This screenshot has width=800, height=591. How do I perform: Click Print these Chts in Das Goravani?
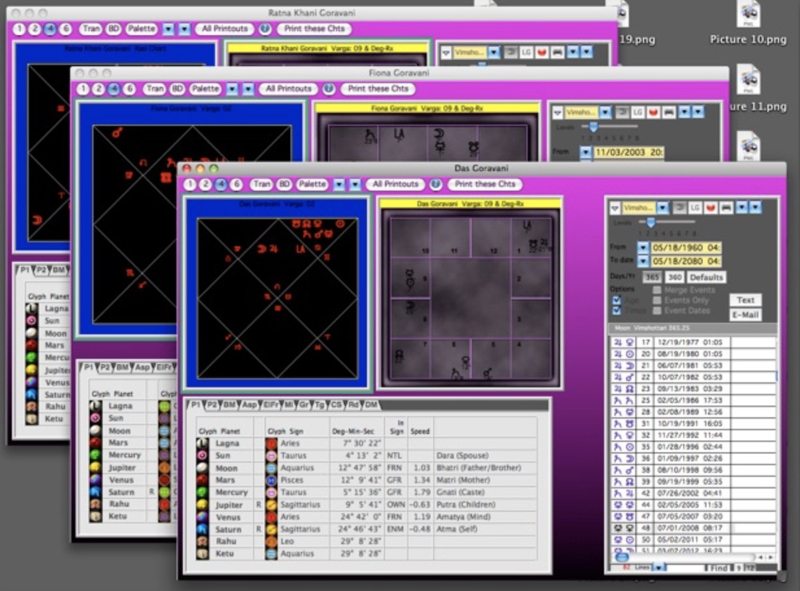tap(484, 184)
